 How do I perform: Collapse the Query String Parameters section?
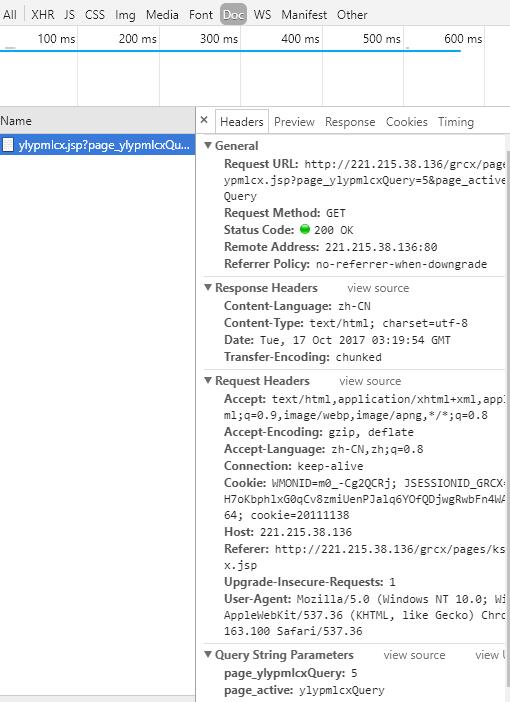pos(208,655)
